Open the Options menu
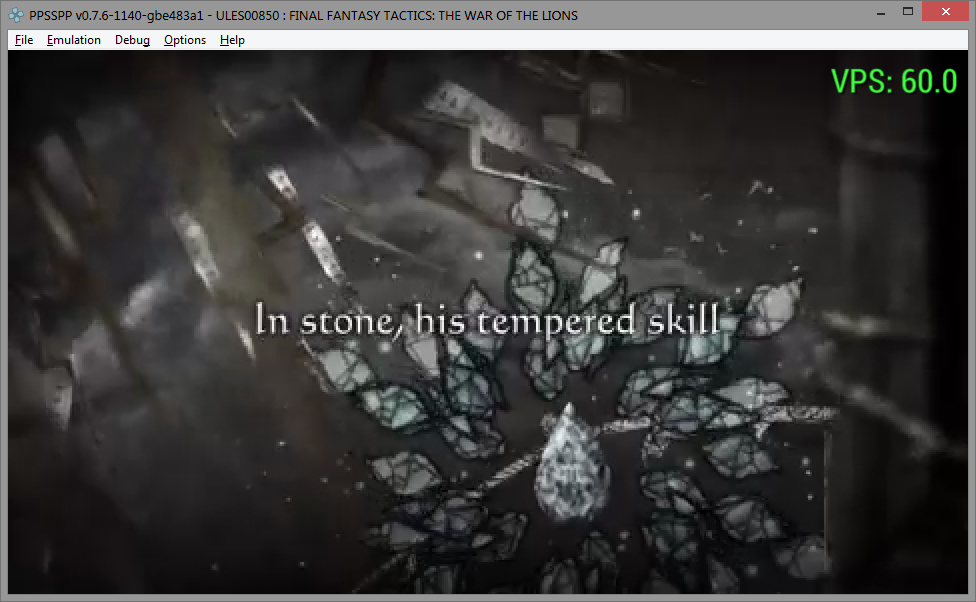Screen dimensions: 976x602 185,40
